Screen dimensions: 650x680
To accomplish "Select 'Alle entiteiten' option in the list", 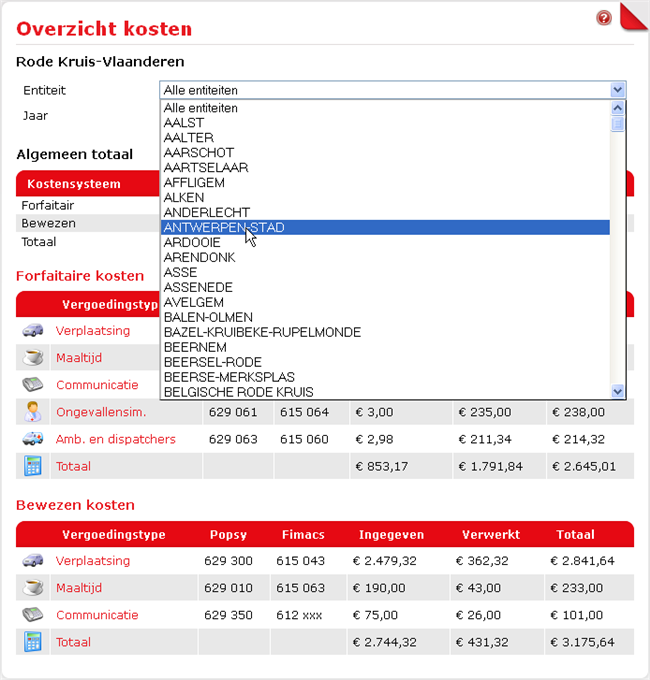I will pos(385,108).
